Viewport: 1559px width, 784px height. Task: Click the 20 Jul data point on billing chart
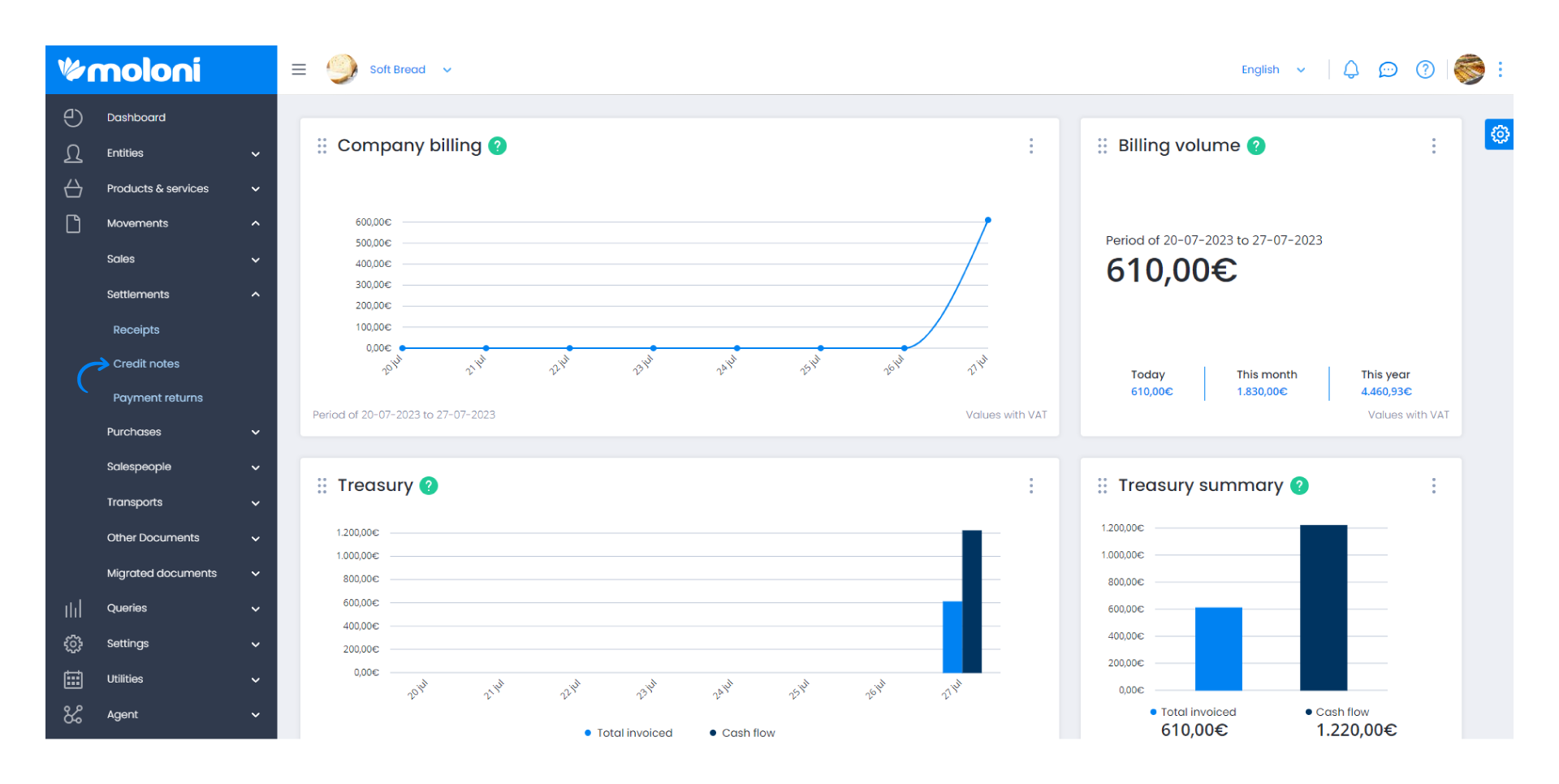(x=403, y=348)
